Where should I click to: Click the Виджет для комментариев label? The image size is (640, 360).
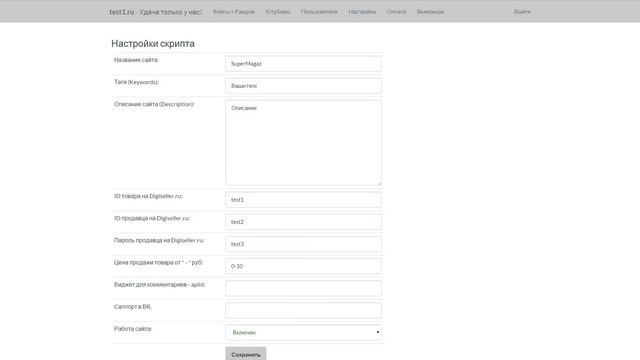point(160,284)
